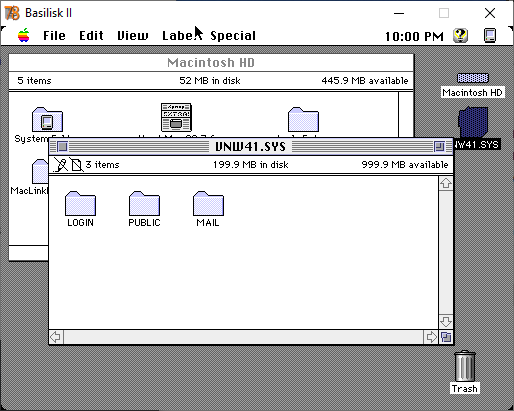Click the Trash label text
Image resolution: width=514 pixels, height=411 pixels.
[465, 389]
